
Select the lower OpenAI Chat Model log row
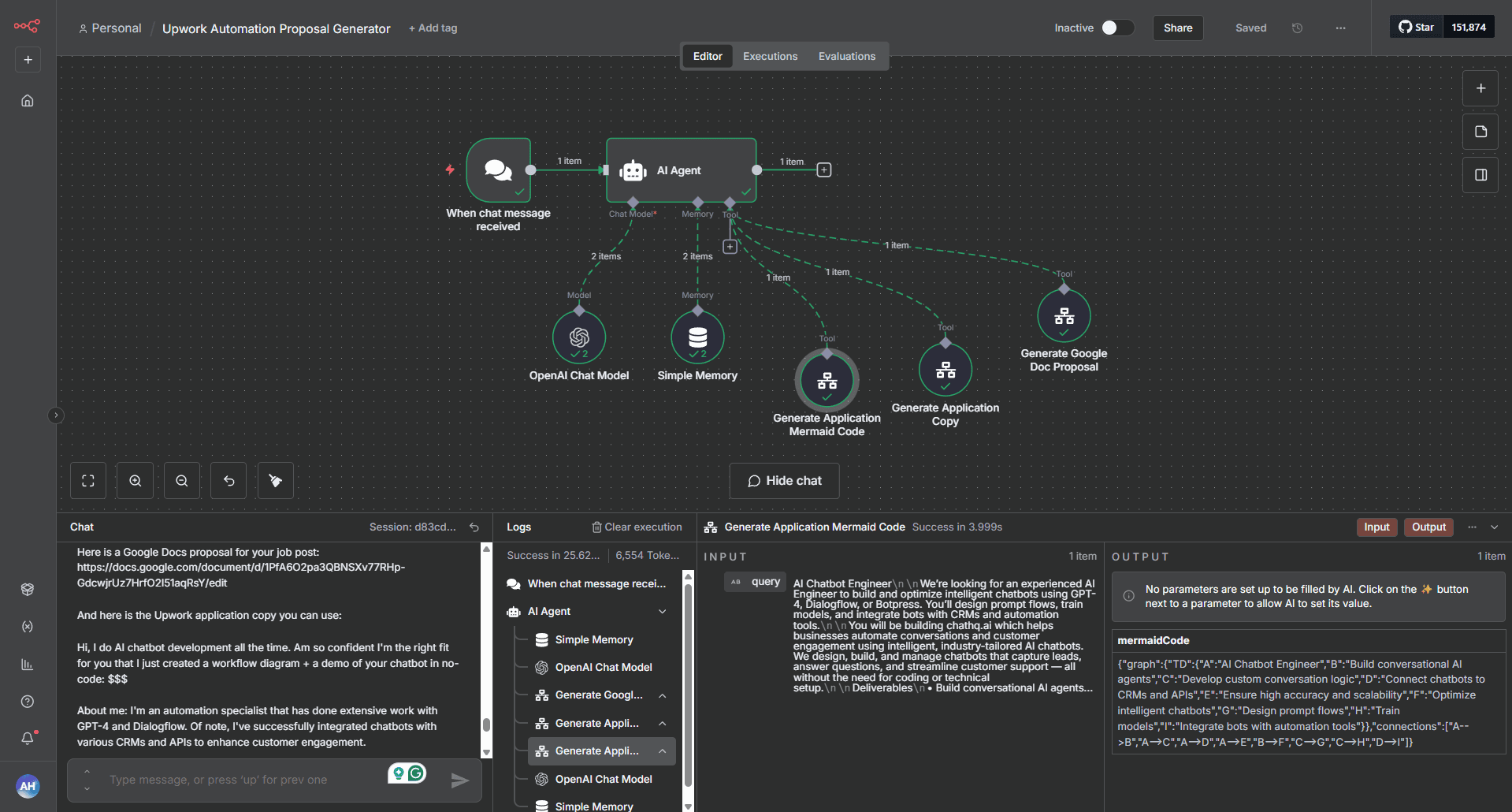point(604,780)
